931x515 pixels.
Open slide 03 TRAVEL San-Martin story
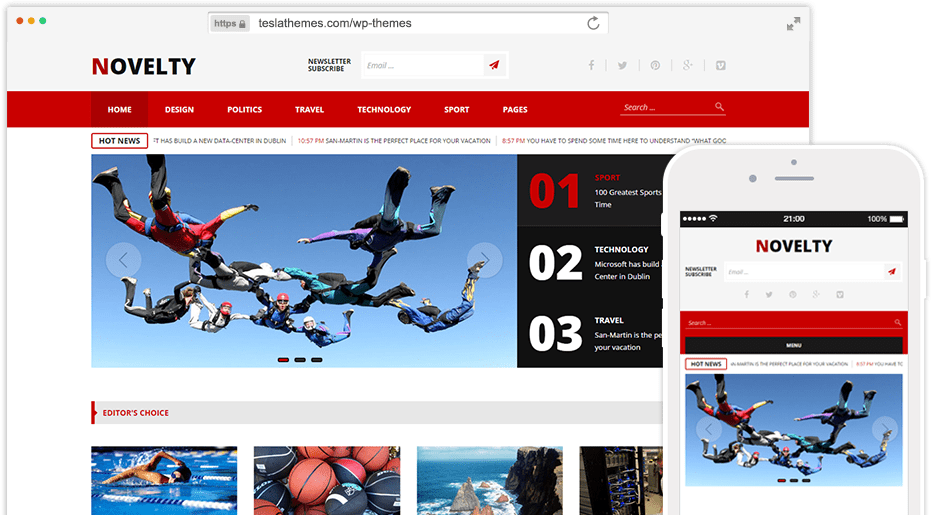pyautogui.click(x=590, y=333)
